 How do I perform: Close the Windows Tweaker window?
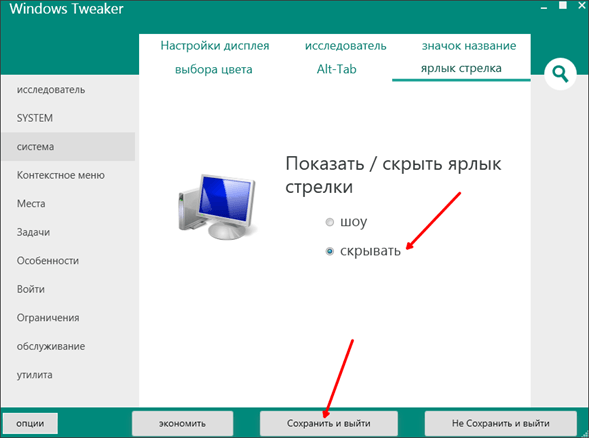pyautogui.click(x=581, y=5)
